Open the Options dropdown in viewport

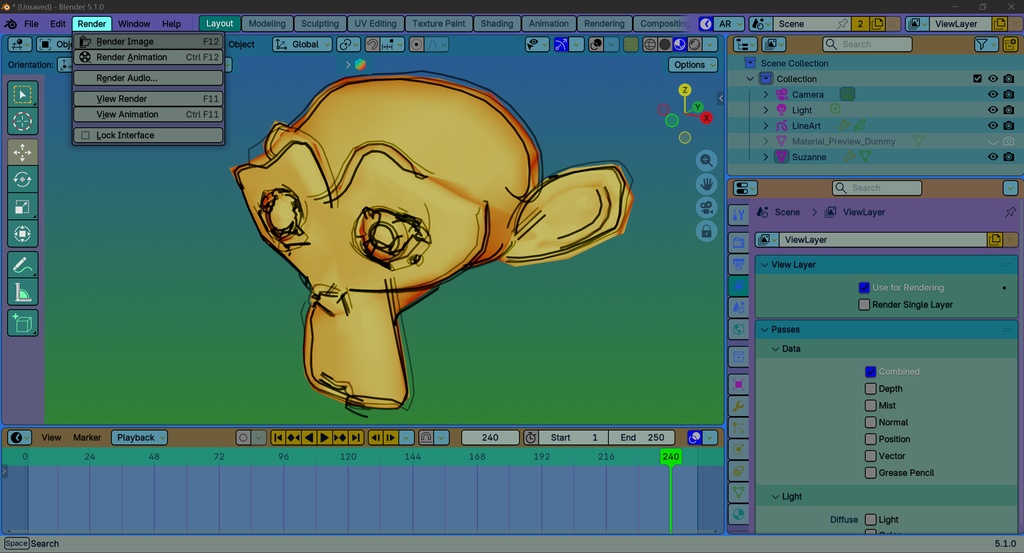tap(693, 65)
